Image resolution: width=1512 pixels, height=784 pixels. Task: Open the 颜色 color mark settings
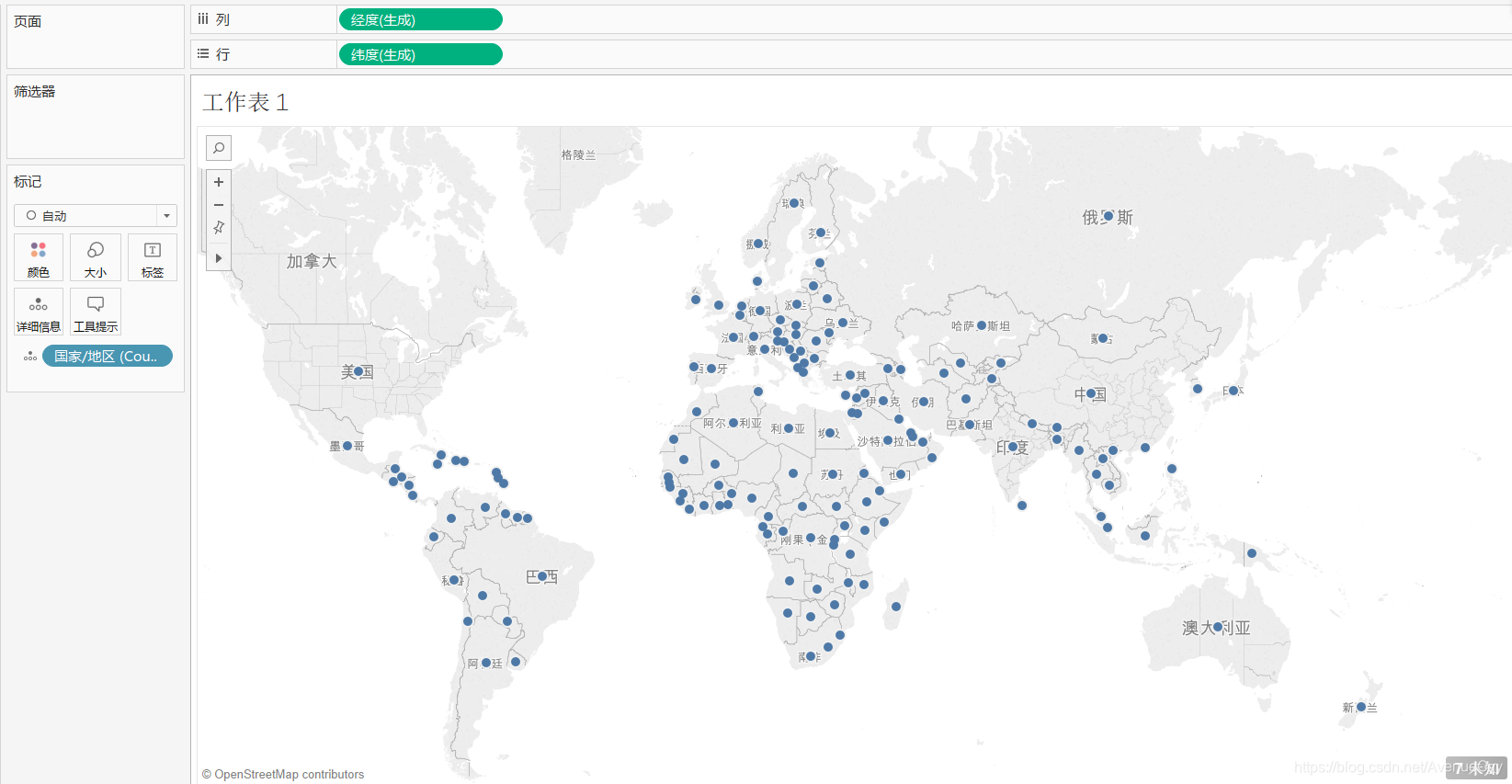pyautogui.click(x=39, y=257)
